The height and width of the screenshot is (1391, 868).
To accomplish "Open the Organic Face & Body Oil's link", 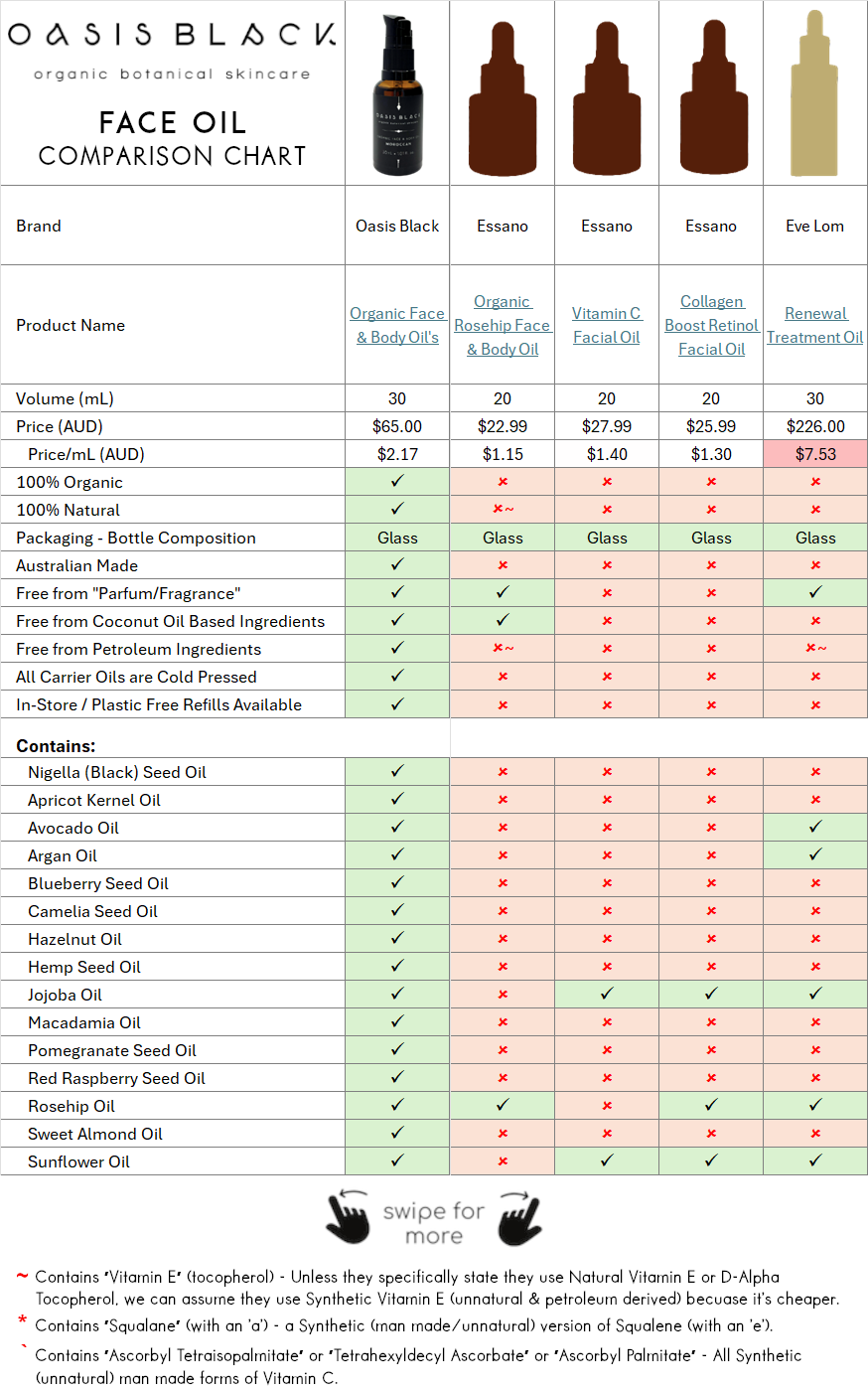I will tap(396, 325).
